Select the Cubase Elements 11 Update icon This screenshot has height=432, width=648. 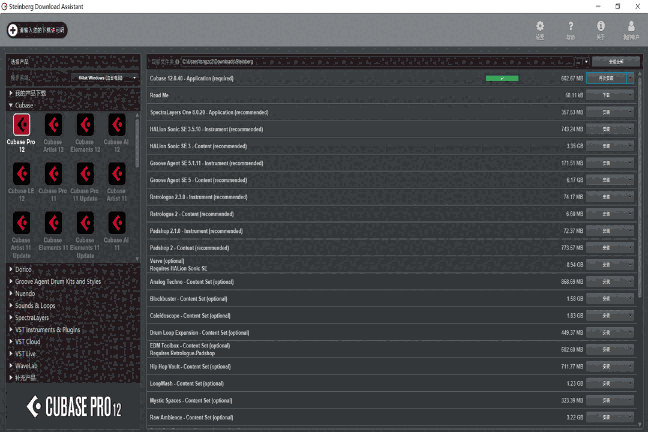pyautogui.click(x=85, y=223)
